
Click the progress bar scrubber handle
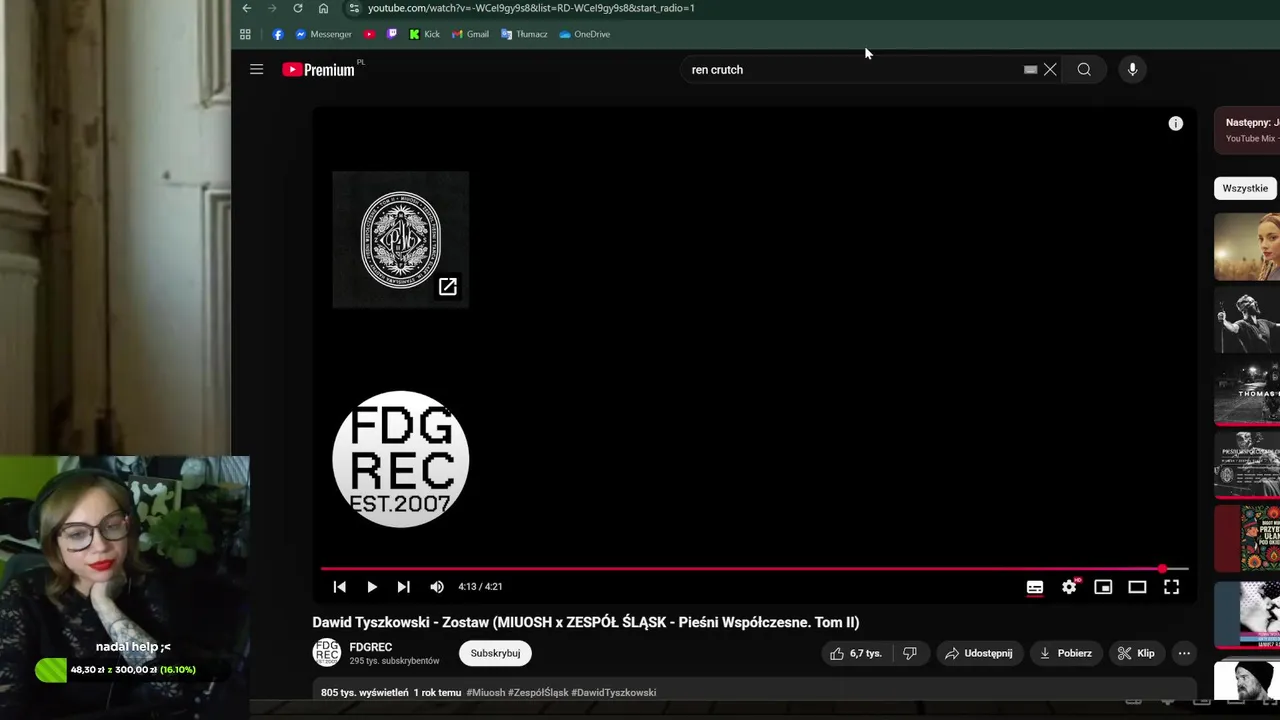click(1162, 569)
